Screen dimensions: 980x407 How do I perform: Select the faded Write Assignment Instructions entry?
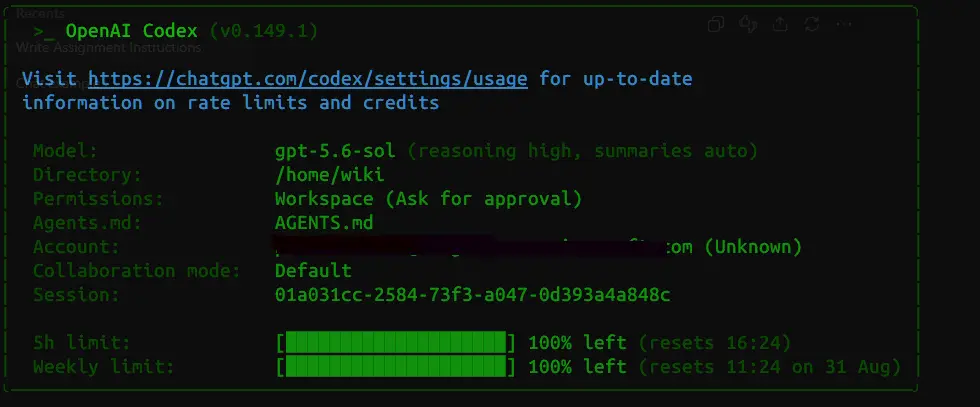click(108, 48)
